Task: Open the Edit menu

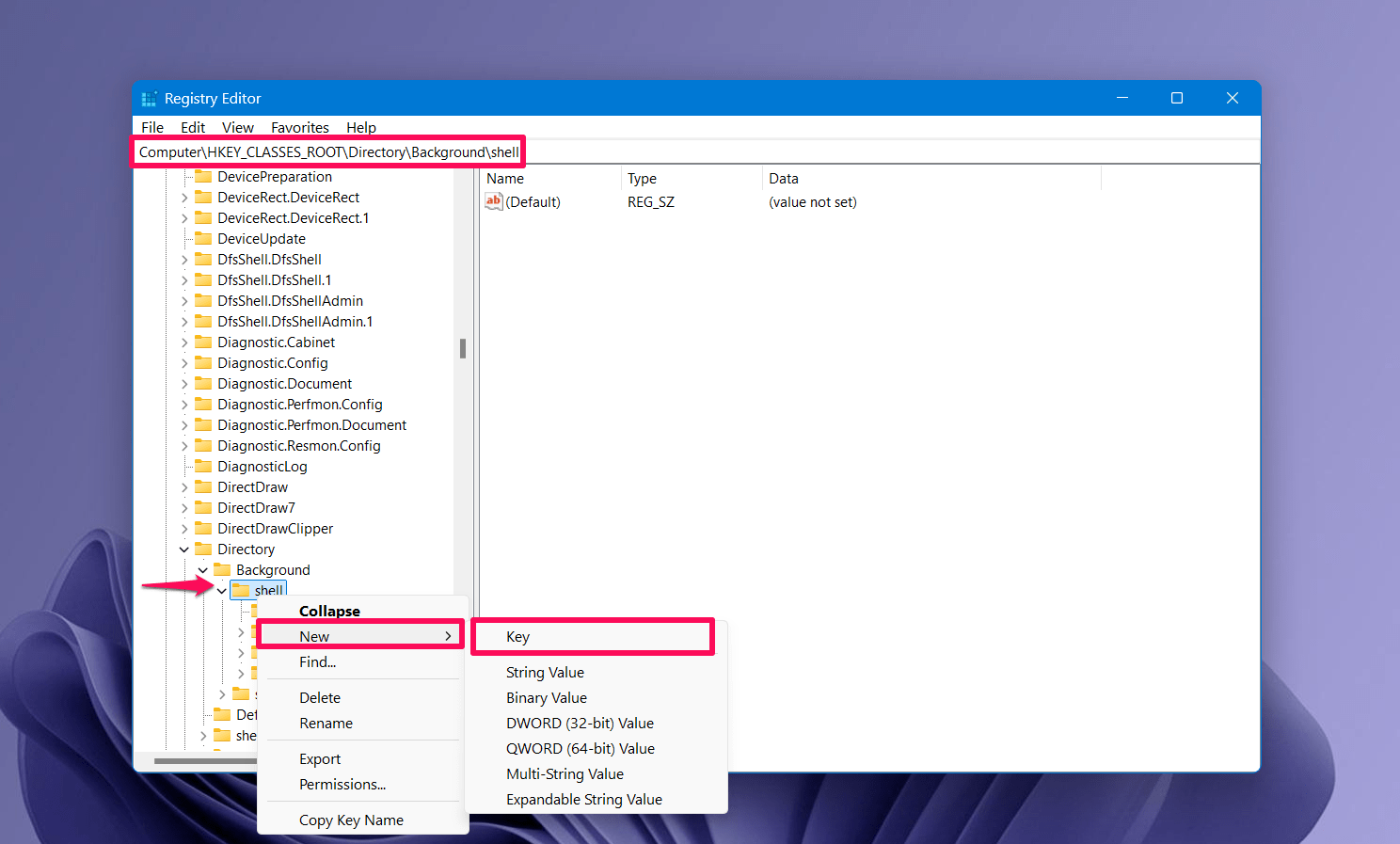Action: pos(193,127)
